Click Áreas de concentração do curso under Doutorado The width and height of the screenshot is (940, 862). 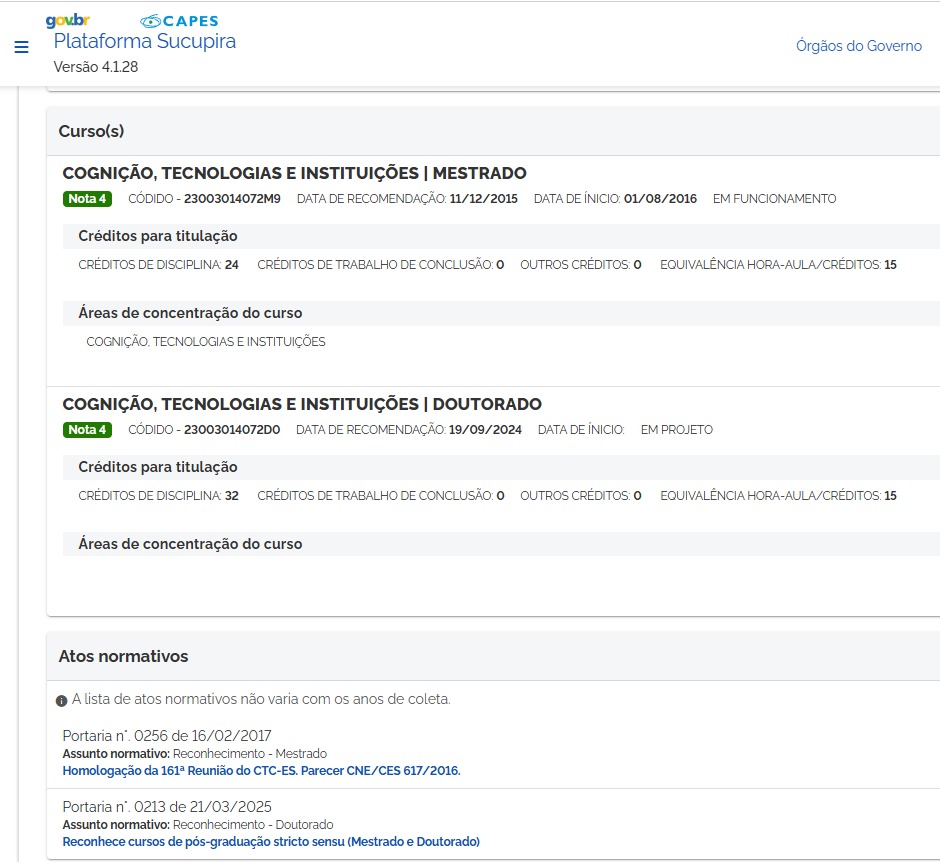pos(190,544)
